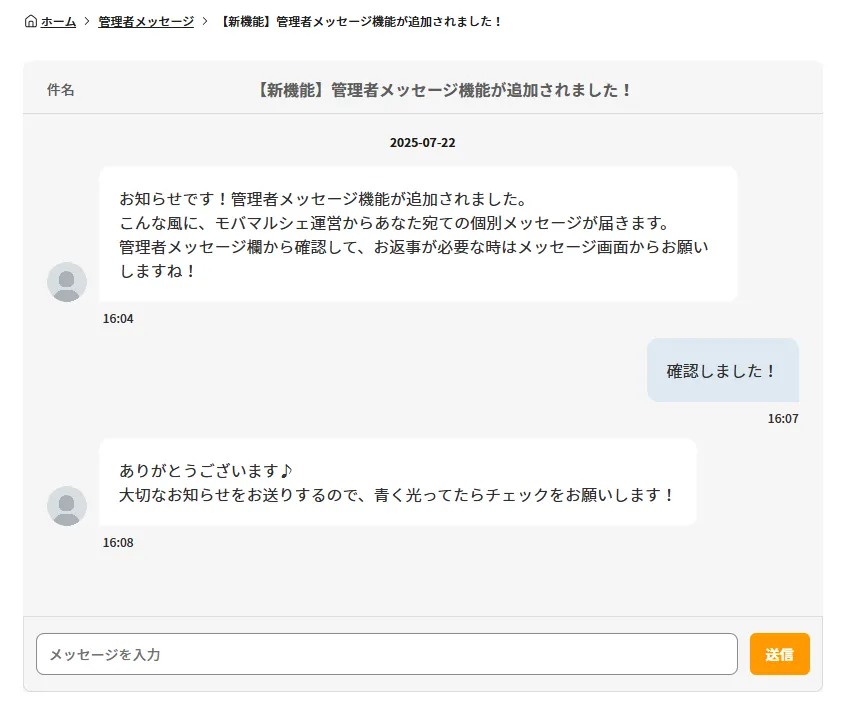Open the avatar beside the ありがとうございます message

67,506
